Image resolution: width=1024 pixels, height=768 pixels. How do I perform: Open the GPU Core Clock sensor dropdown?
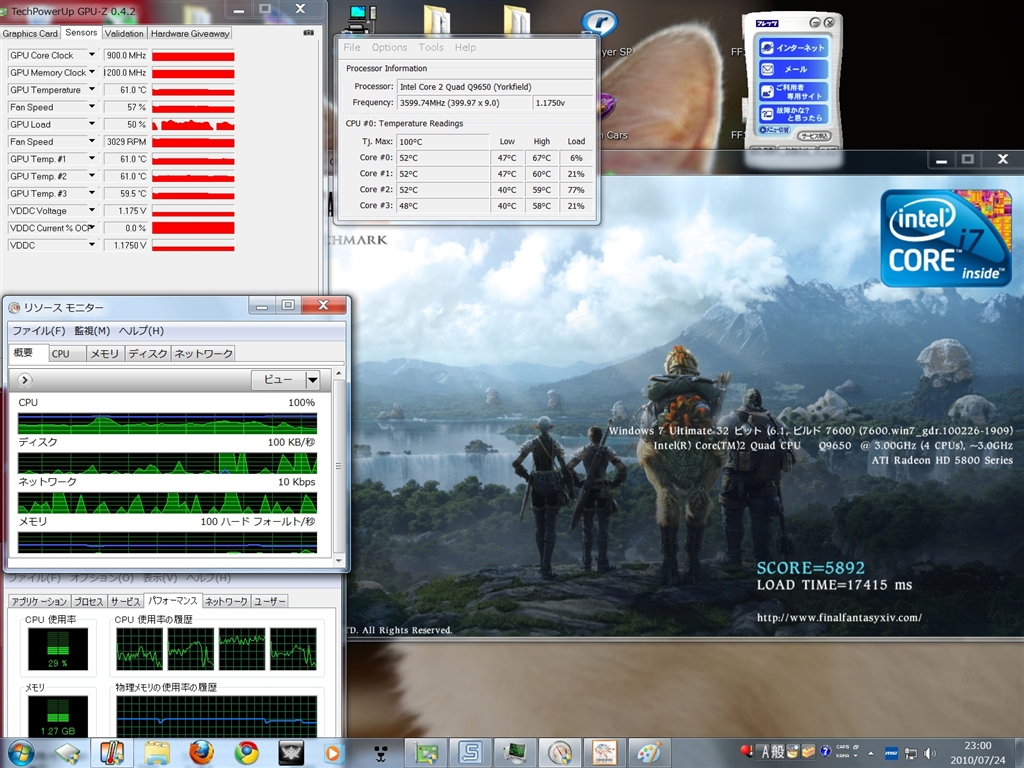pyautogui.click(x=92, y=56)
